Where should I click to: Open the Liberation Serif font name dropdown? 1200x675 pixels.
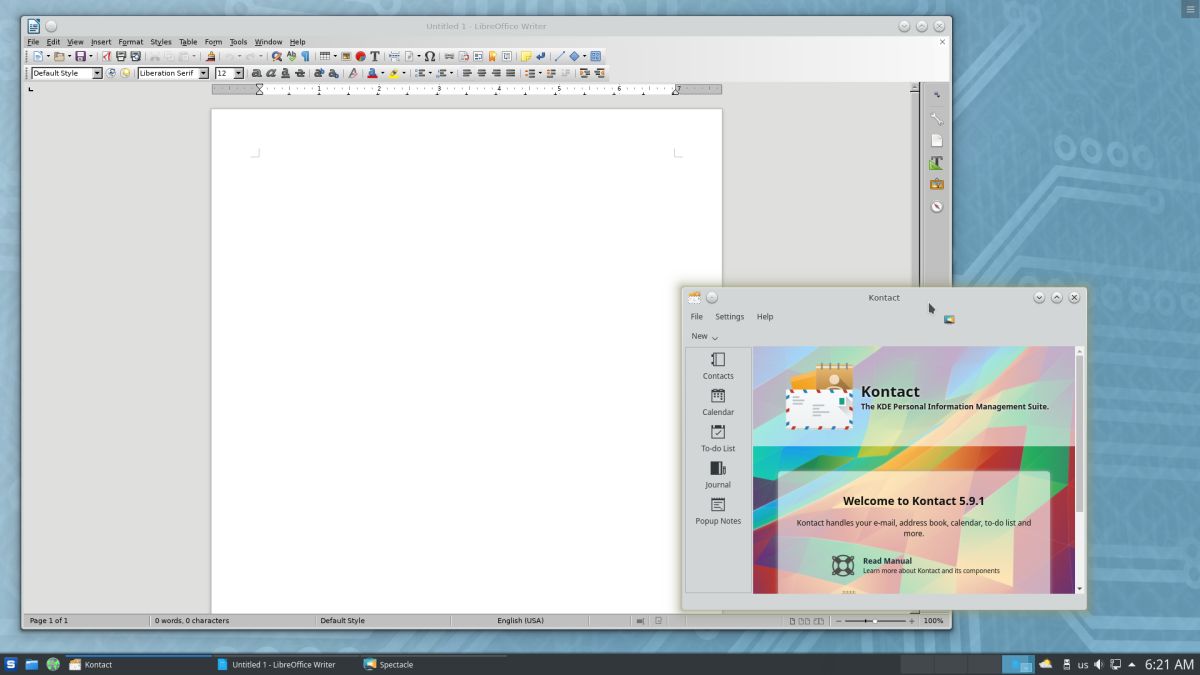pos(204,73)
